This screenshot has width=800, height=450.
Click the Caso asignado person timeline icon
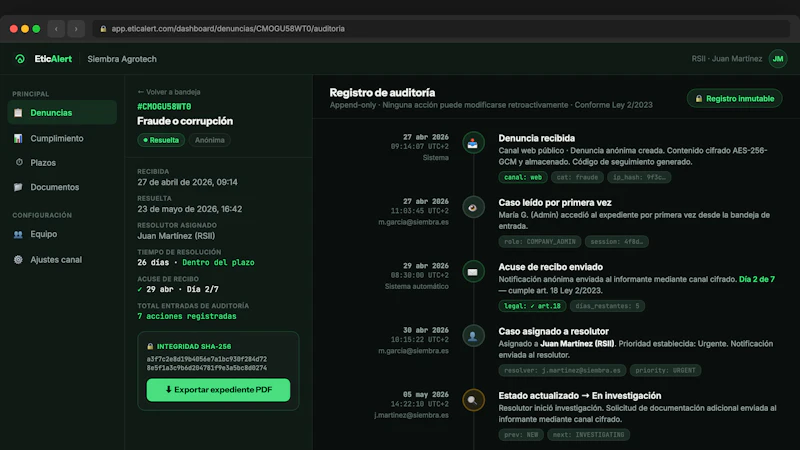click(473, 336)
